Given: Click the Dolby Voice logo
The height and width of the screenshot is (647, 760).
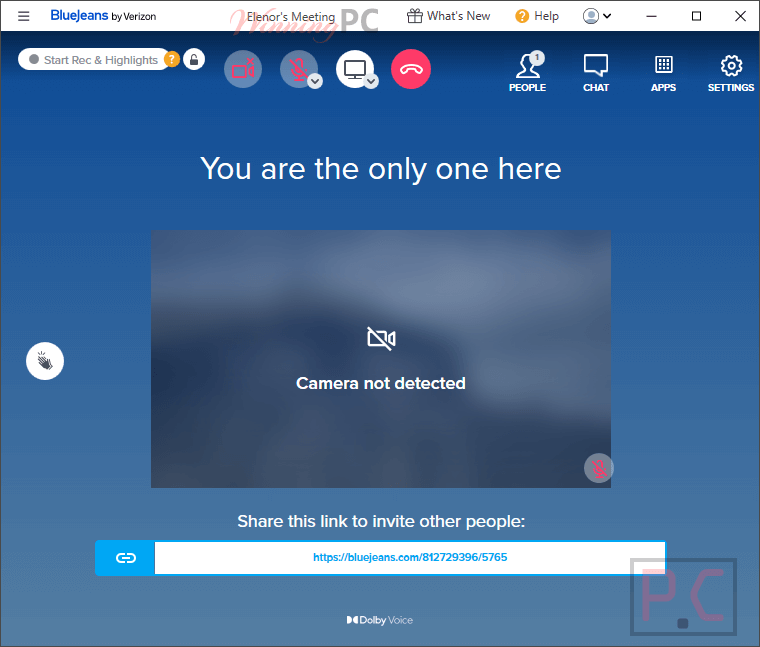Looking at the screenshot, I should pyautogui.click(x=380, y=620).
